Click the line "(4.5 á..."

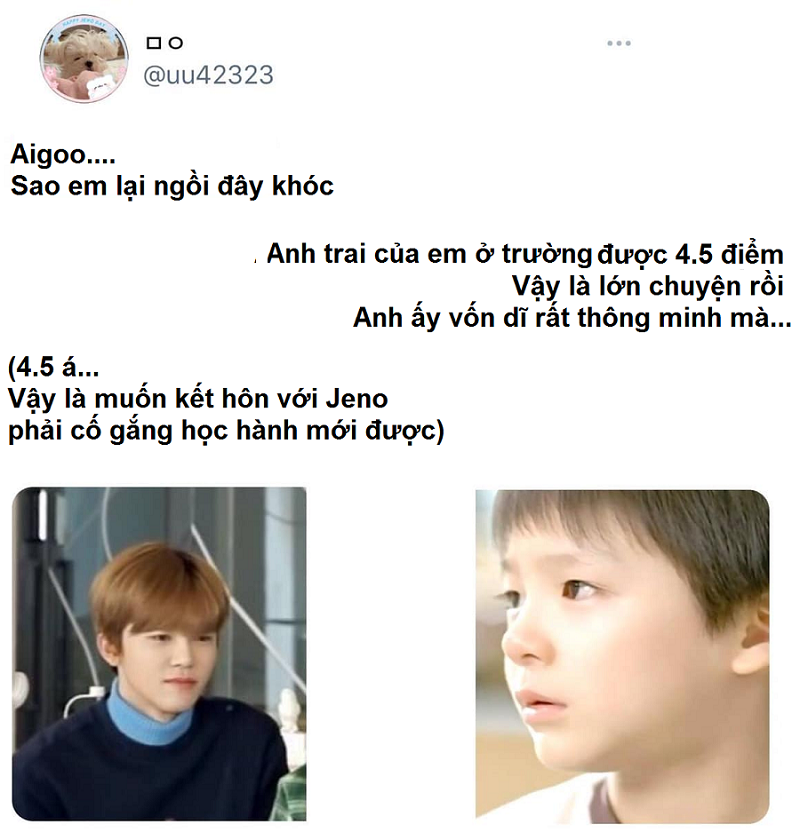(54, 367)
